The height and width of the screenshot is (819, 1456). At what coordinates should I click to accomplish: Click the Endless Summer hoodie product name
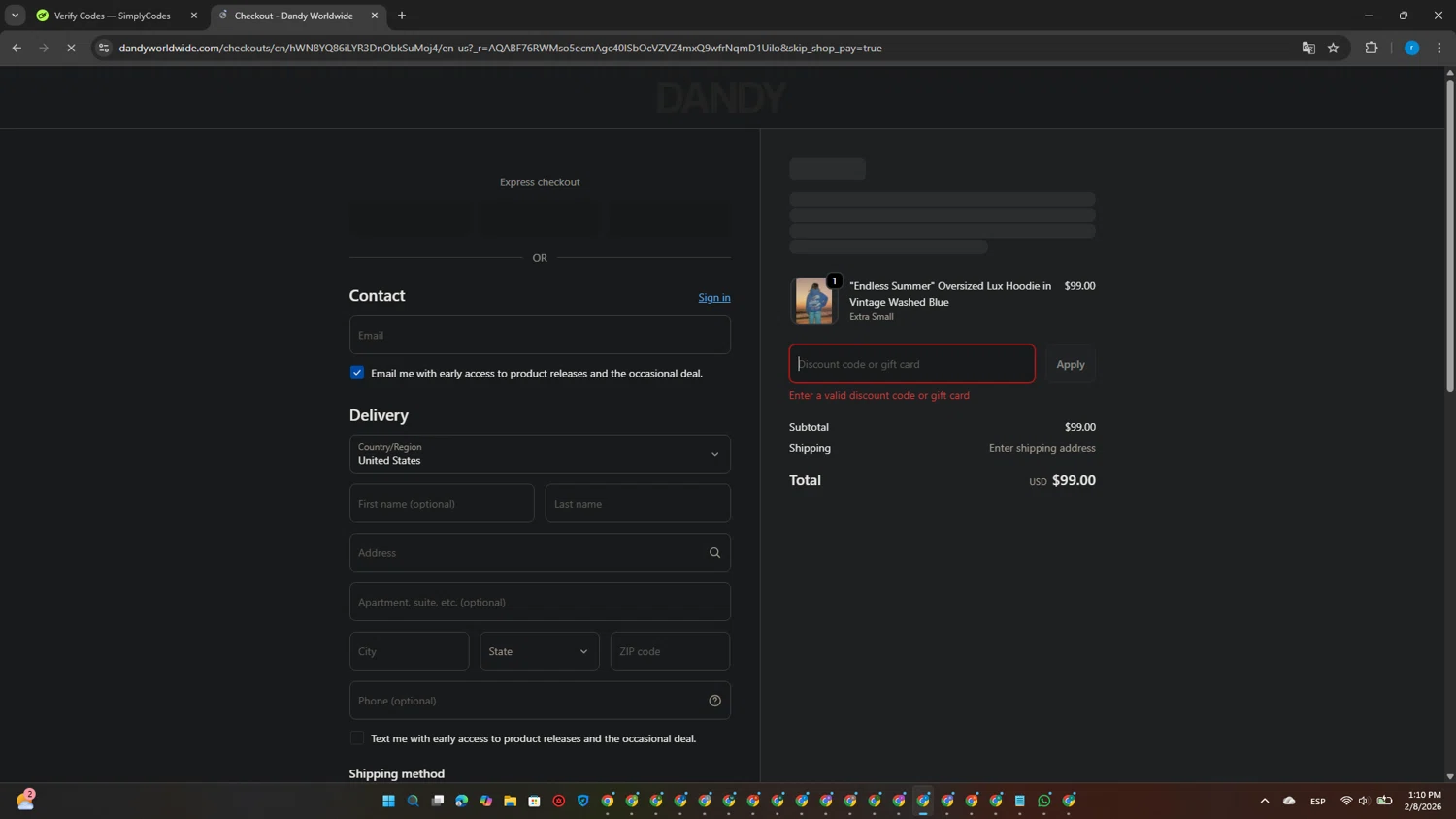coord(950,294)
